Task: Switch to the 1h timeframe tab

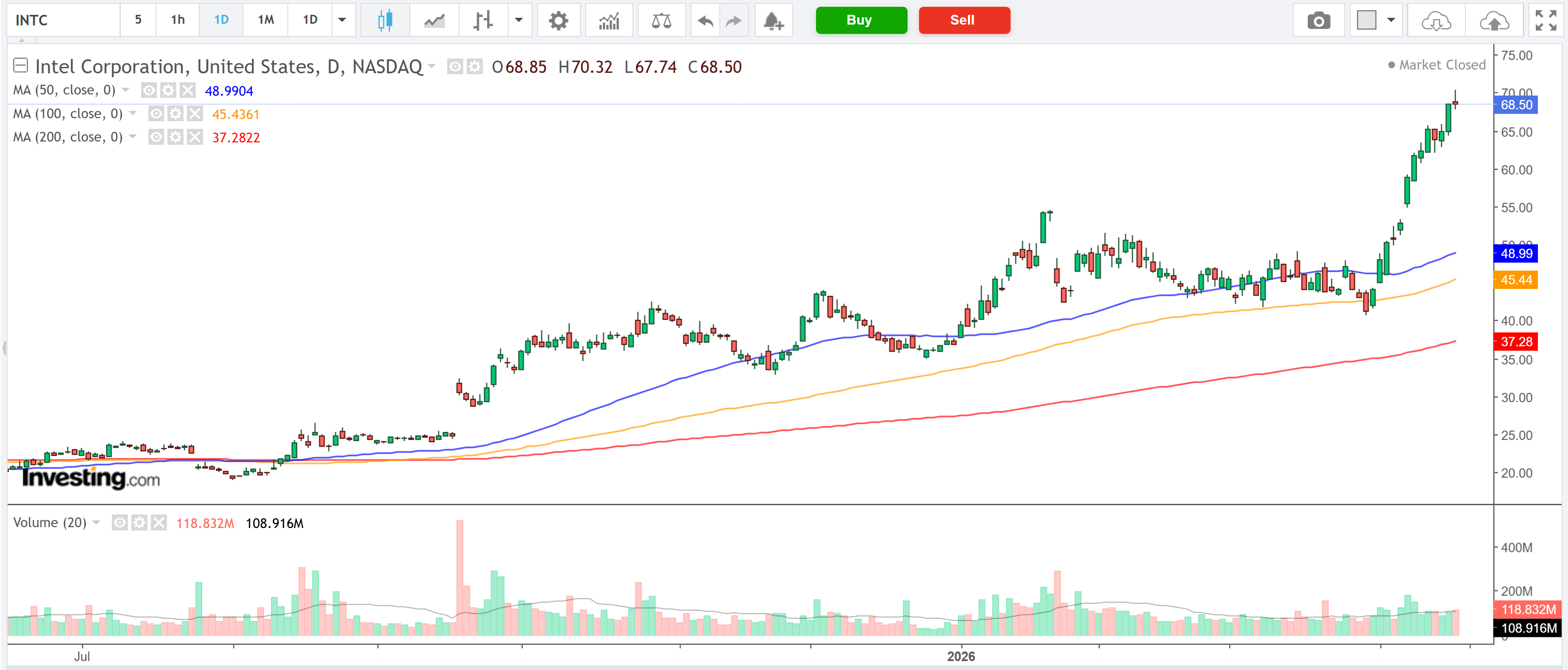Action: 176,19
